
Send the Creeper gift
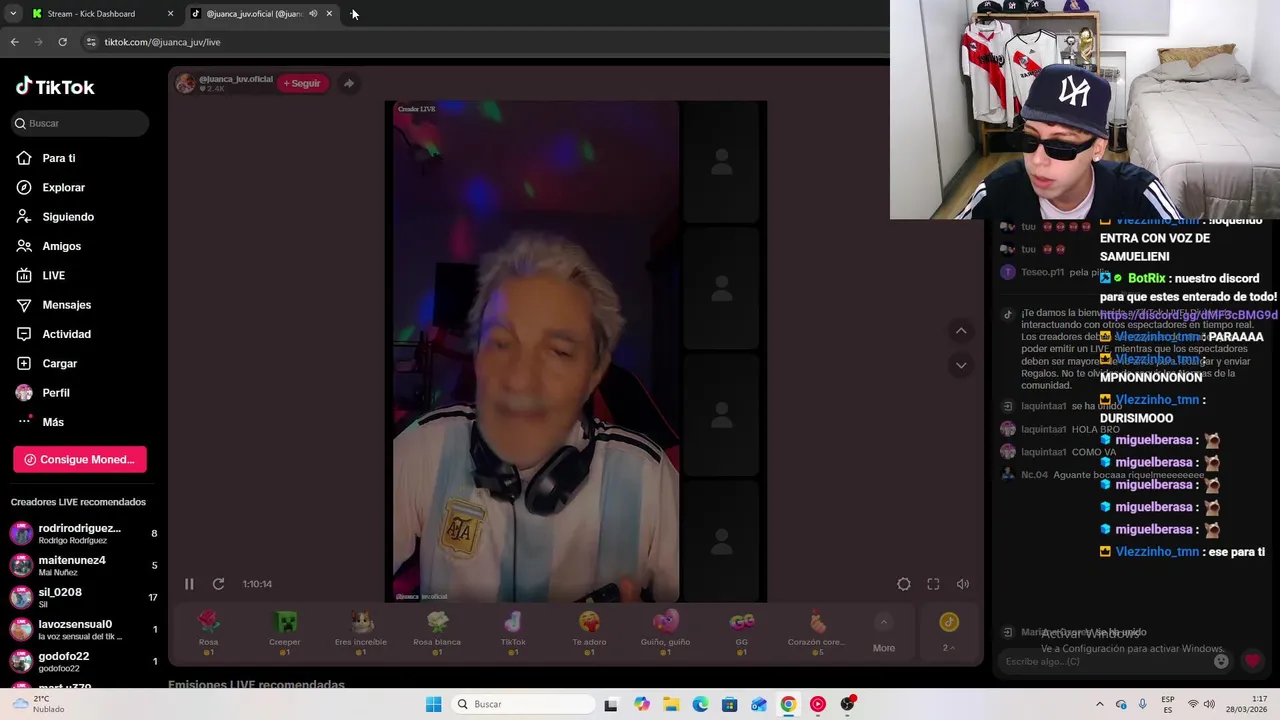284,633
